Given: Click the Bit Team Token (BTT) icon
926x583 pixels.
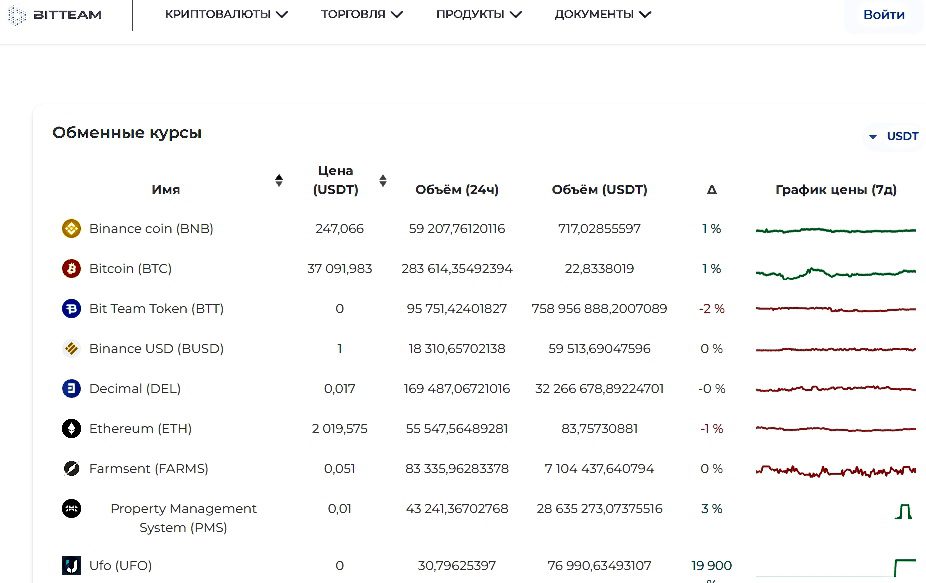Looking at the screenshot, I should coord(71,308).
